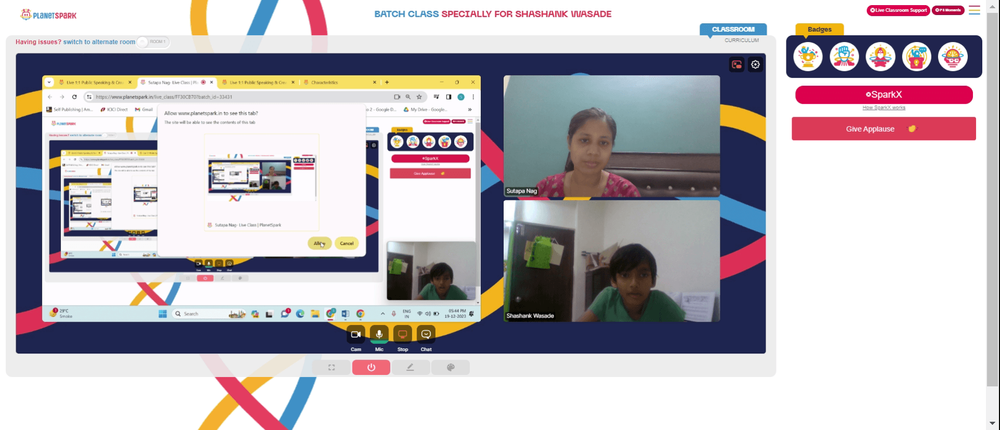Viewport: 1000px width, 430px height.
Task: Click the SparkX button
Action: coord(884,94)
